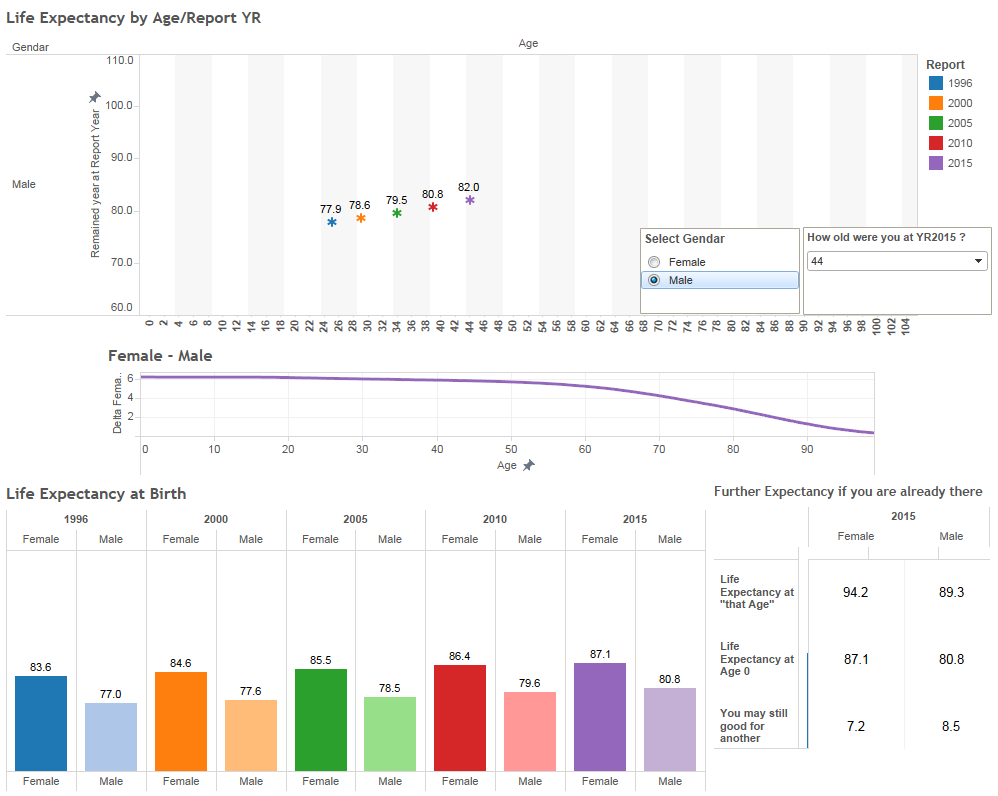
Task: Click the 1996 column header in birth chart
Action: pos(76,519)
